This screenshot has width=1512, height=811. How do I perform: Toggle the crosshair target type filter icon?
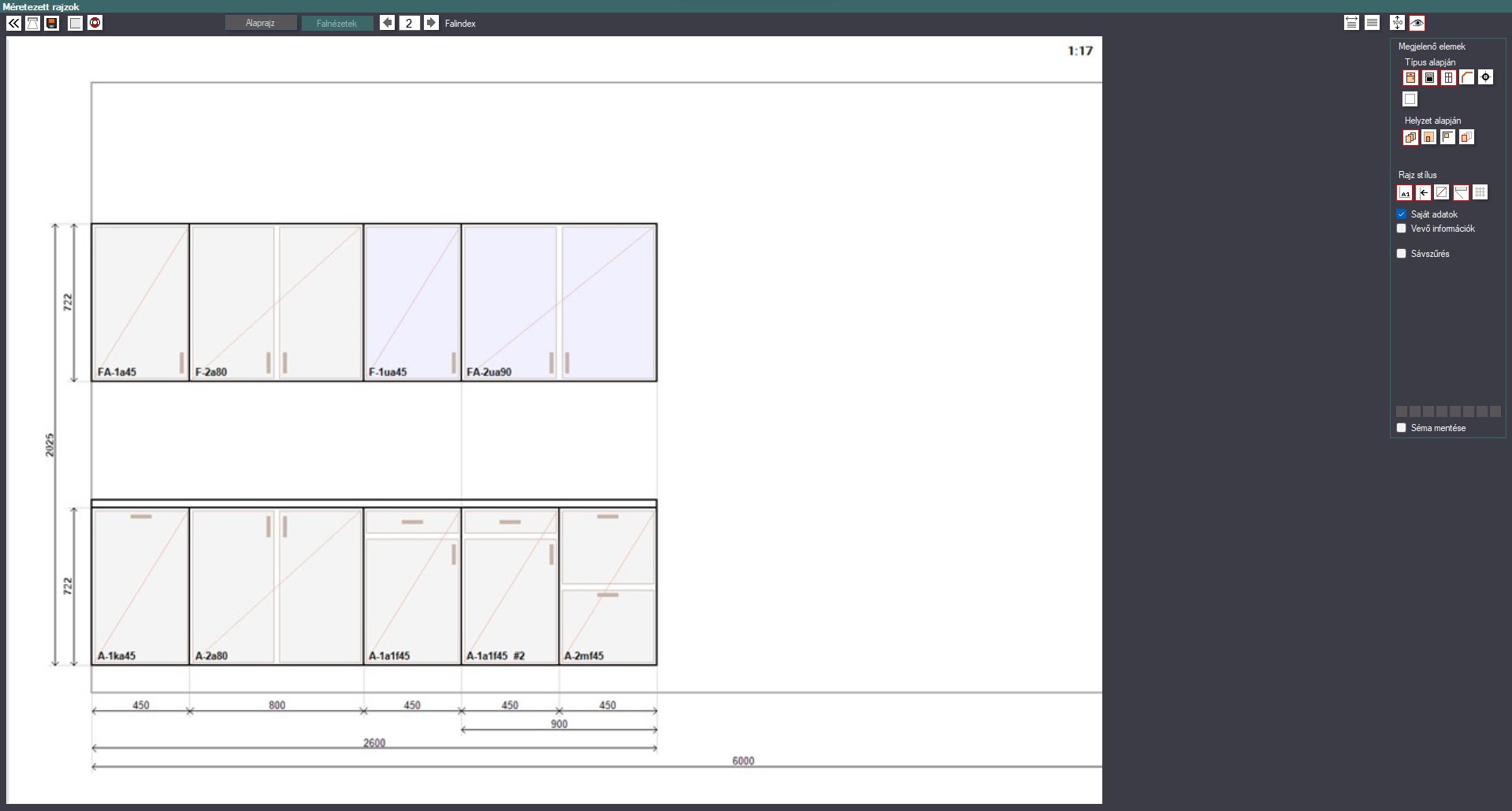click(1485, 77)
